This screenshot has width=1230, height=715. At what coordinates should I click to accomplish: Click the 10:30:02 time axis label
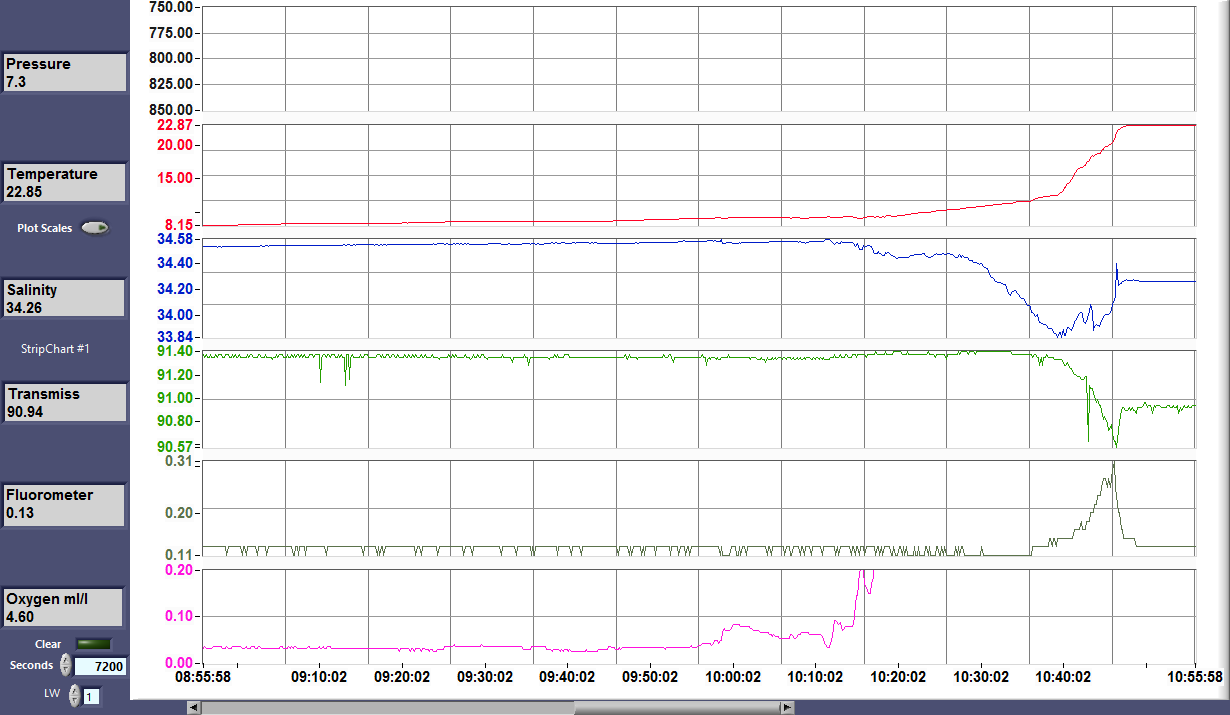[982, 677]
